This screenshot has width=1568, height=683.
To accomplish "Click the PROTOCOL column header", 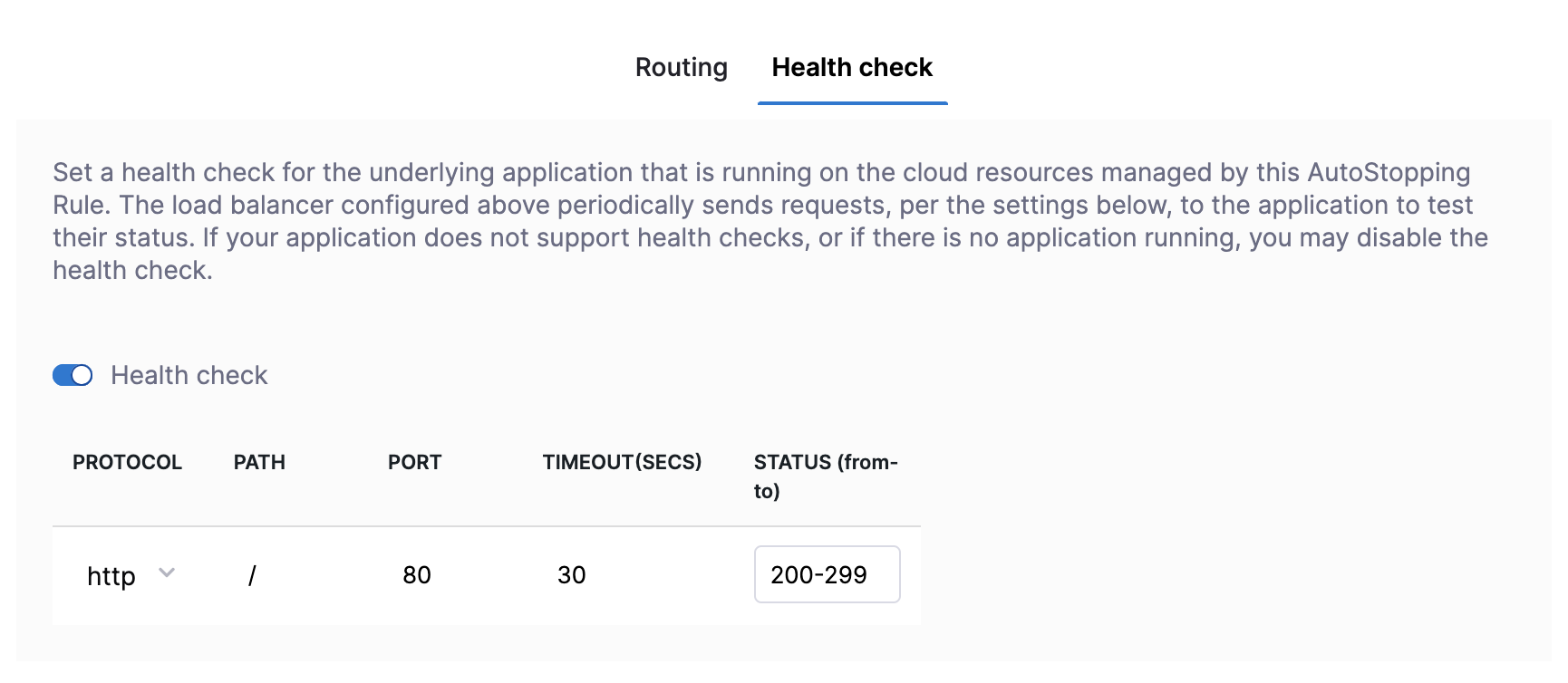I will [127, 462].
